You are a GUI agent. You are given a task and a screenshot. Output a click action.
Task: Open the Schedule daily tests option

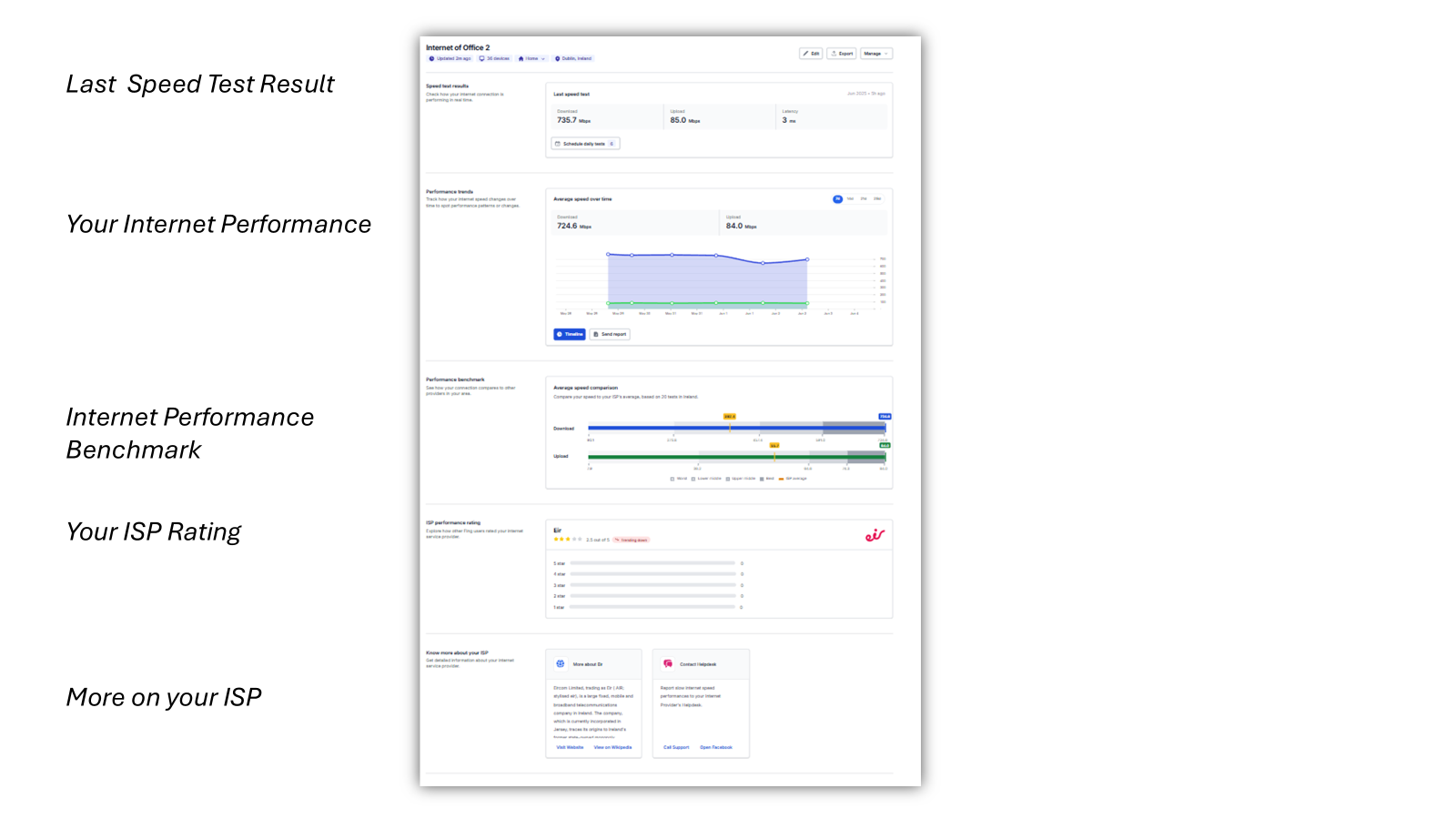(585, 144)
